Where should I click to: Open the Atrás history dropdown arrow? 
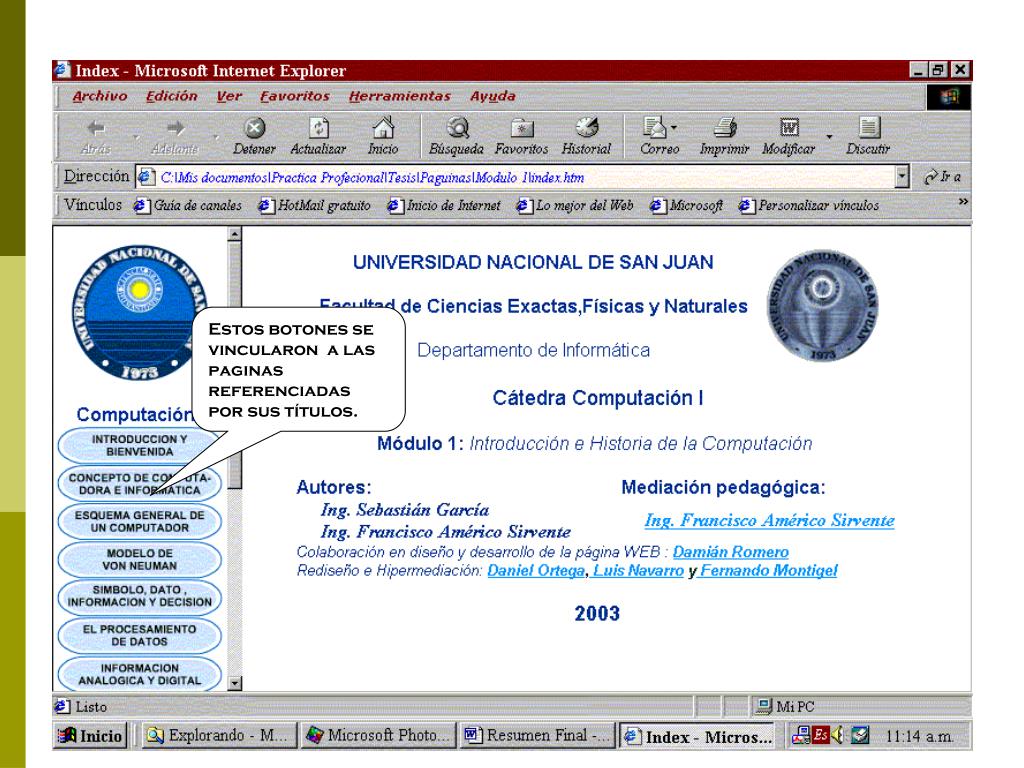136,137
